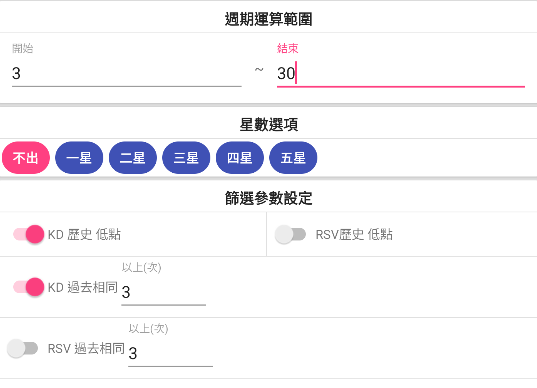Click the RSV歷史 低點 label text
The height and width of the screenshot is (388, 537).
tap(354, 235)
